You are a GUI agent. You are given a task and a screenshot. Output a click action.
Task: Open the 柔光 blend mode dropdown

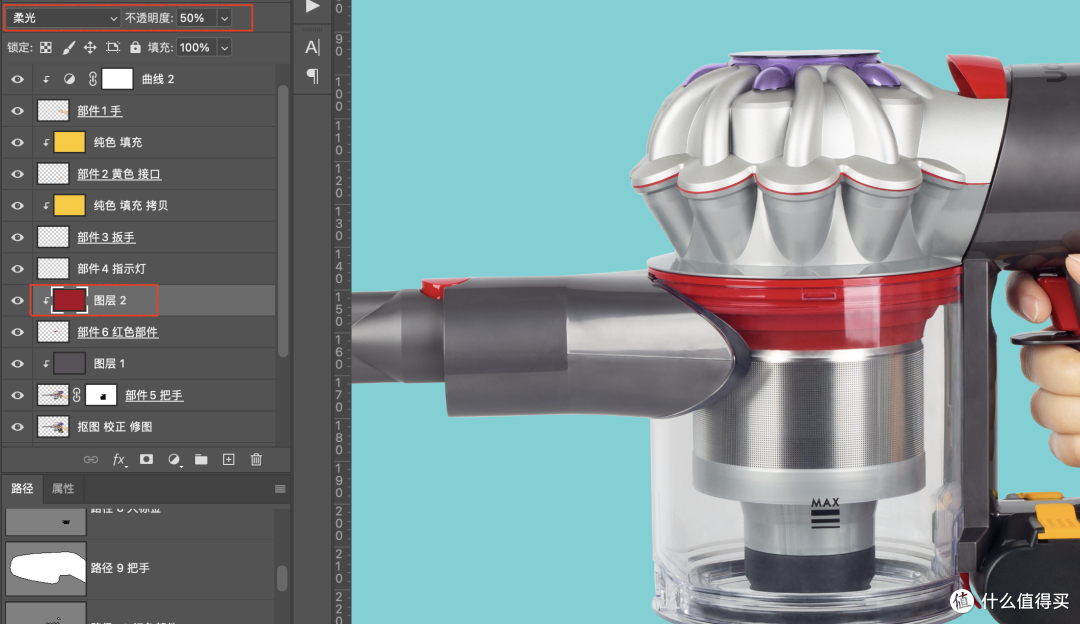coord(63,18)
